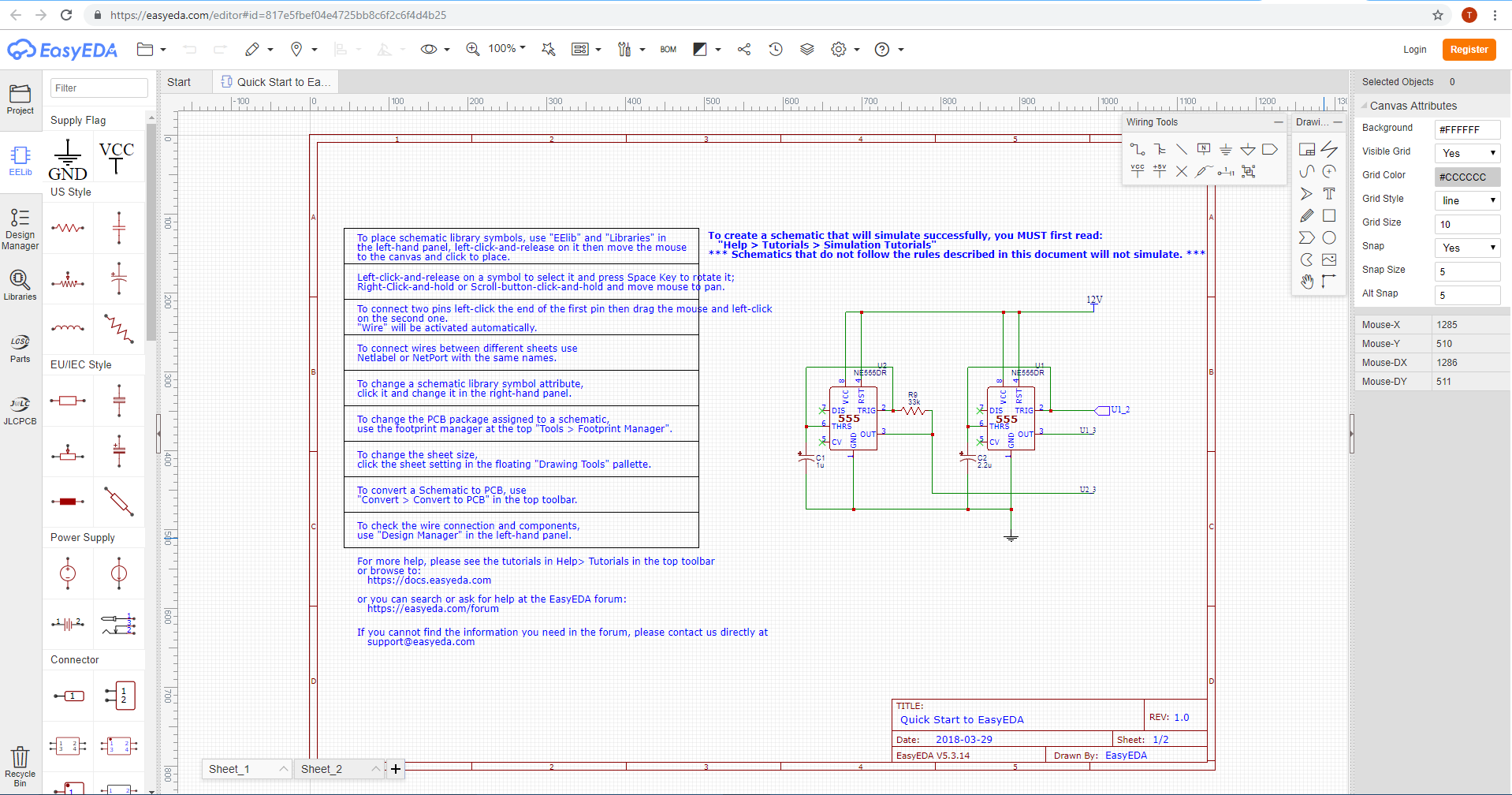
Task: Click the Login link
Action: coord(1414,50)
